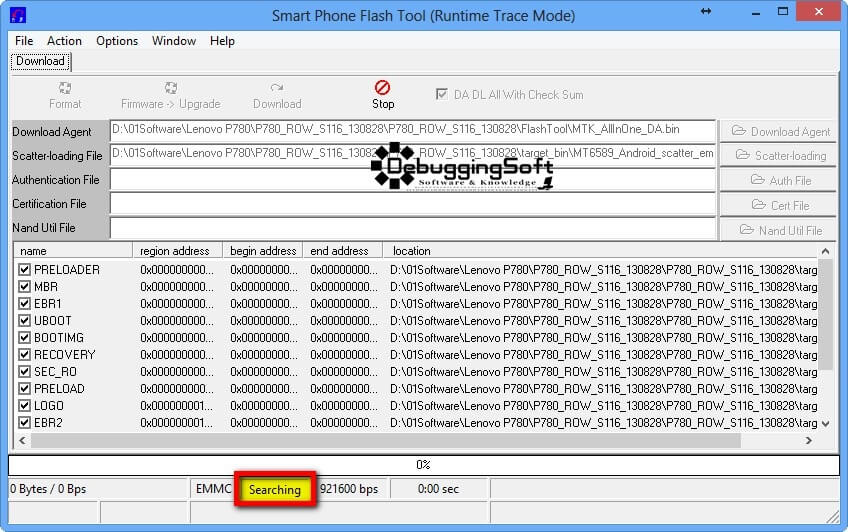Uncheck the BOOTIMG partition checkbox
848x532 pixels.
coord(24,337)
